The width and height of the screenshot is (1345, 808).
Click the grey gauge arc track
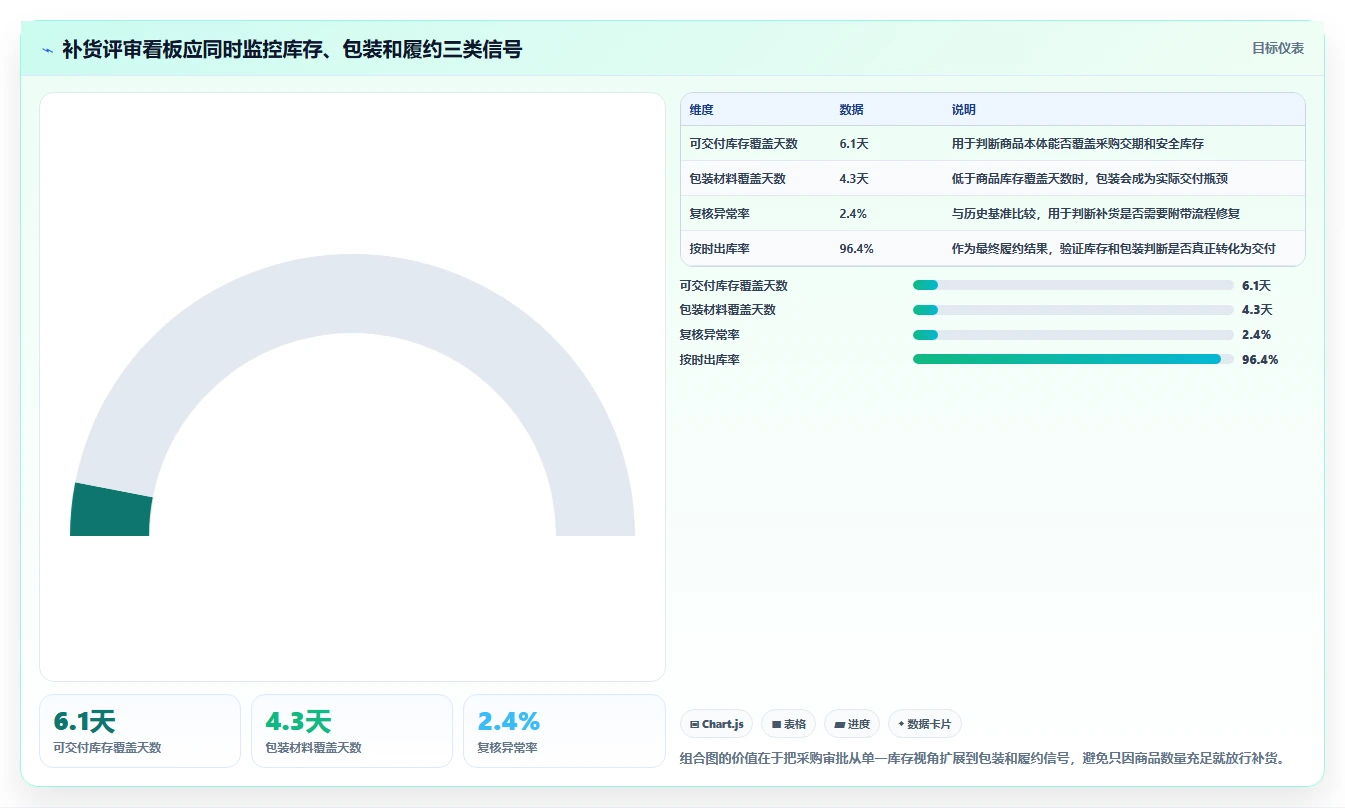[x=352, y=294]
